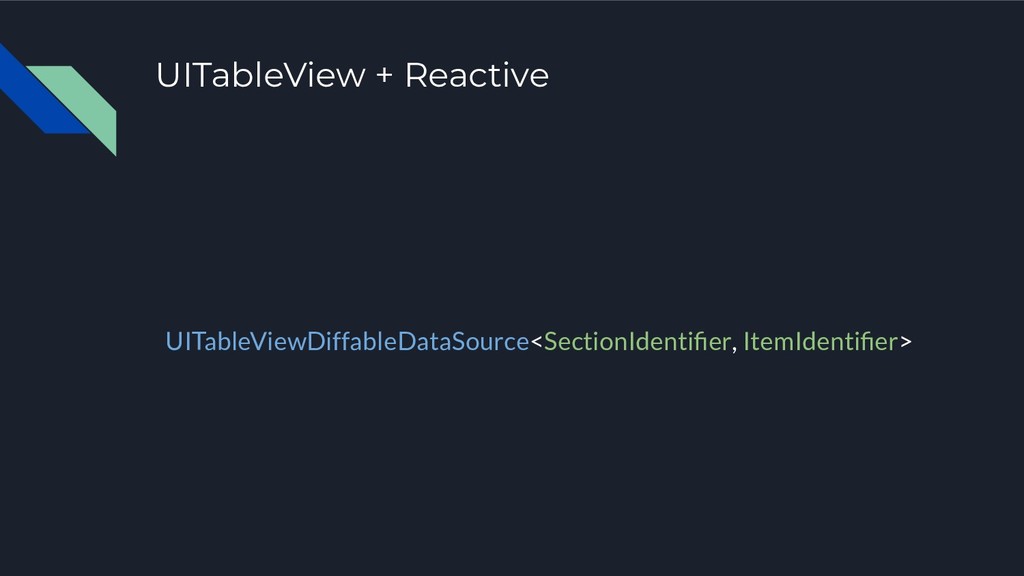Click the word Reactive in the title
The width and height of the screenshot is (1024, 576).
click(477, 75)
